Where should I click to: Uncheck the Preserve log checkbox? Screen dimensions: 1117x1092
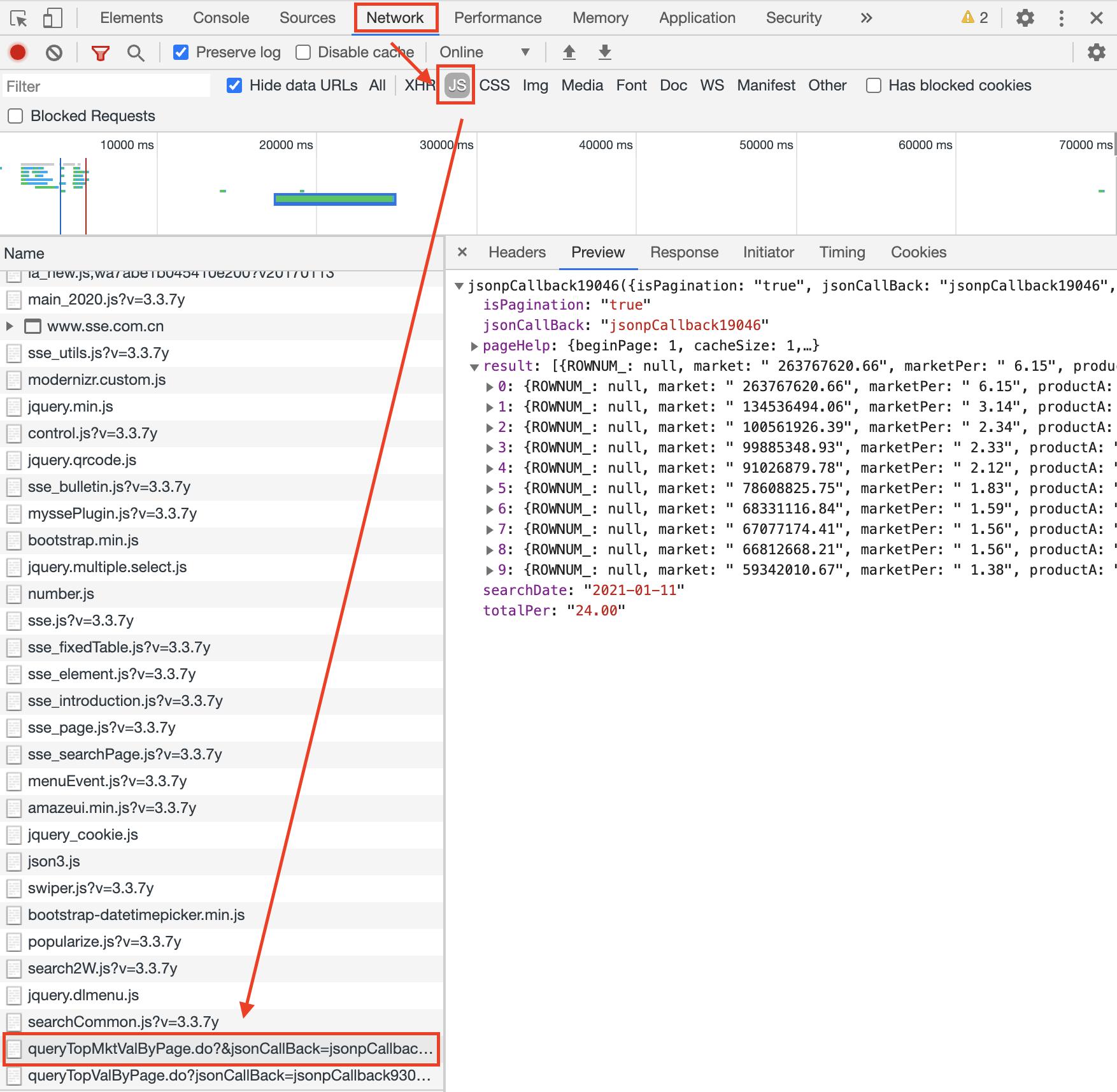pos(181,52)
